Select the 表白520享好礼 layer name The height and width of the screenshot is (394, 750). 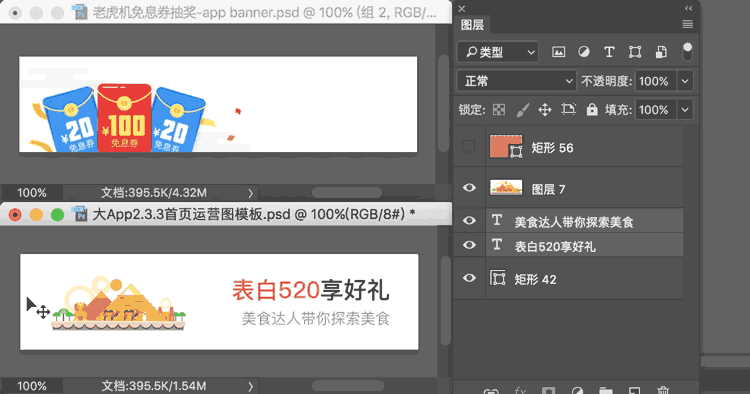click(555, 246)
